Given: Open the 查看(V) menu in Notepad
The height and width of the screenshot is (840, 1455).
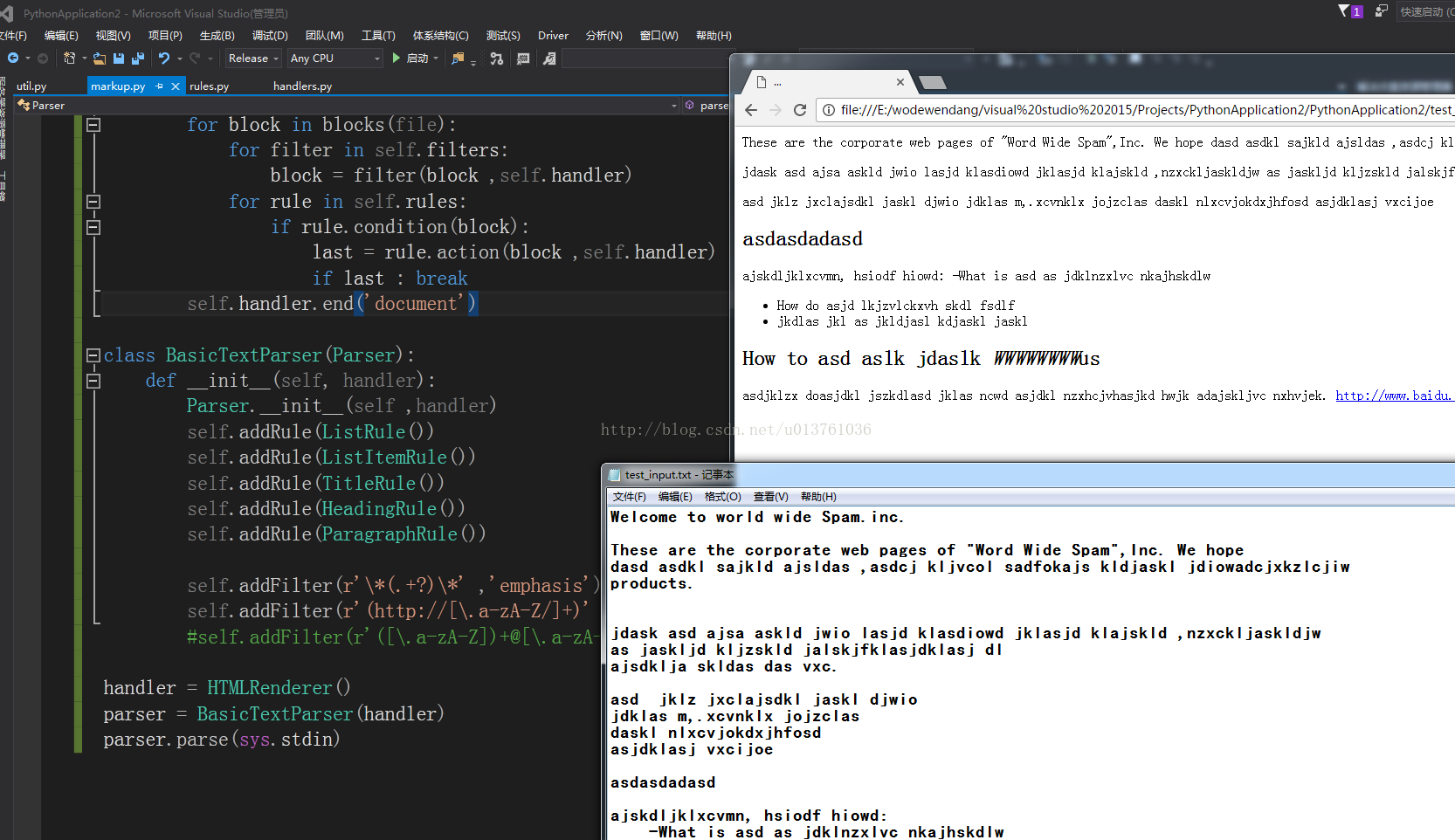Looking at the screenshot, I should click(x=770, y=497).
